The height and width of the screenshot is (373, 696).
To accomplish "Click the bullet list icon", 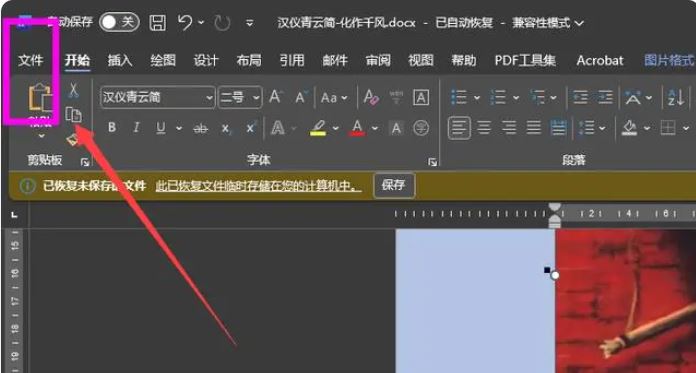I will (x=459, y=97).
